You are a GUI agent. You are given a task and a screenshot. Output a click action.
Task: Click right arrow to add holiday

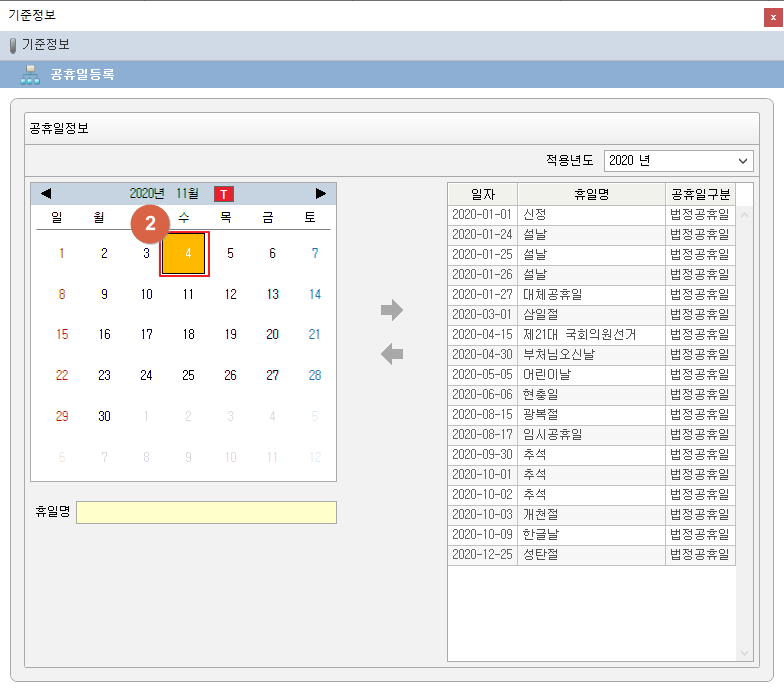[392, 311]
